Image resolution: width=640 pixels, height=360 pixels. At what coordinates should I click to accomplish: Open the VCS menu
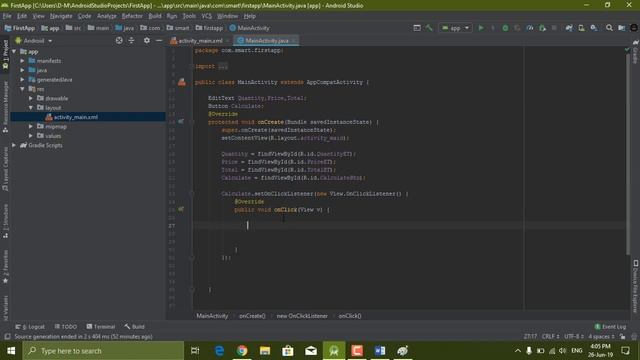click(207, 16)
